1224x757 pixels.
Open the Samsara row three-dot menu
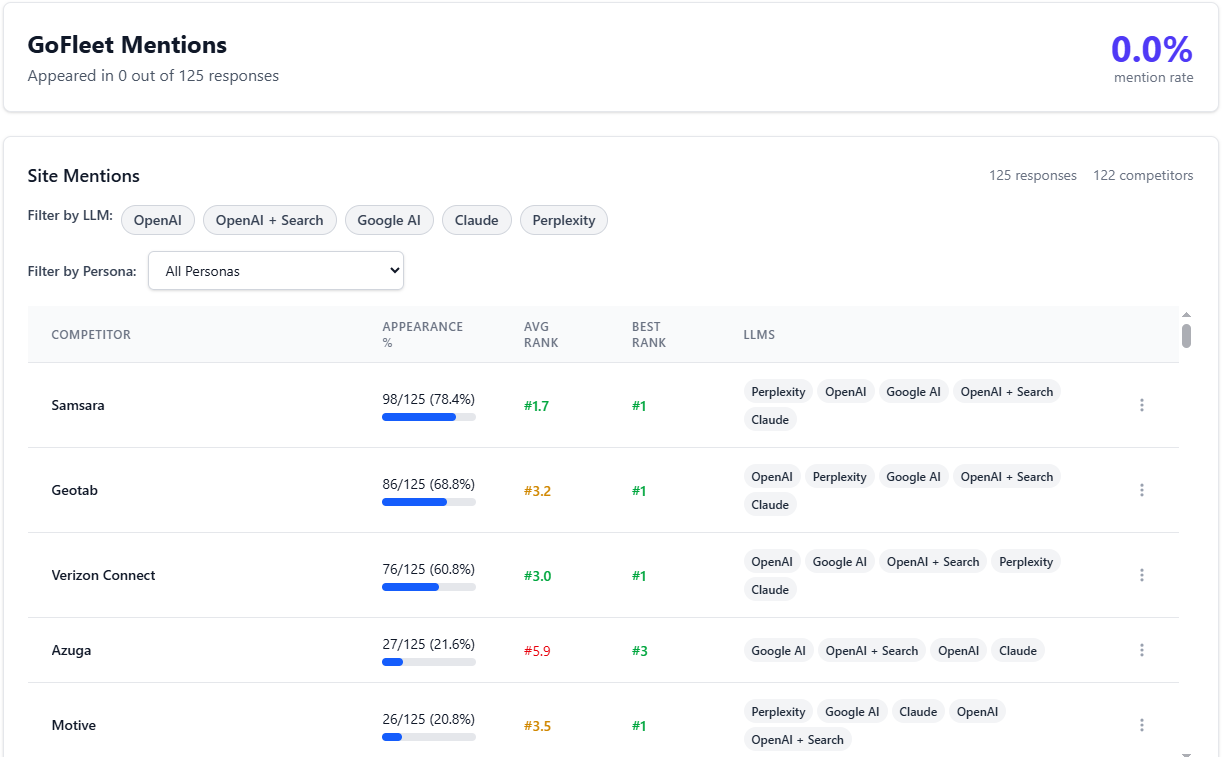tap(1142, 405)
